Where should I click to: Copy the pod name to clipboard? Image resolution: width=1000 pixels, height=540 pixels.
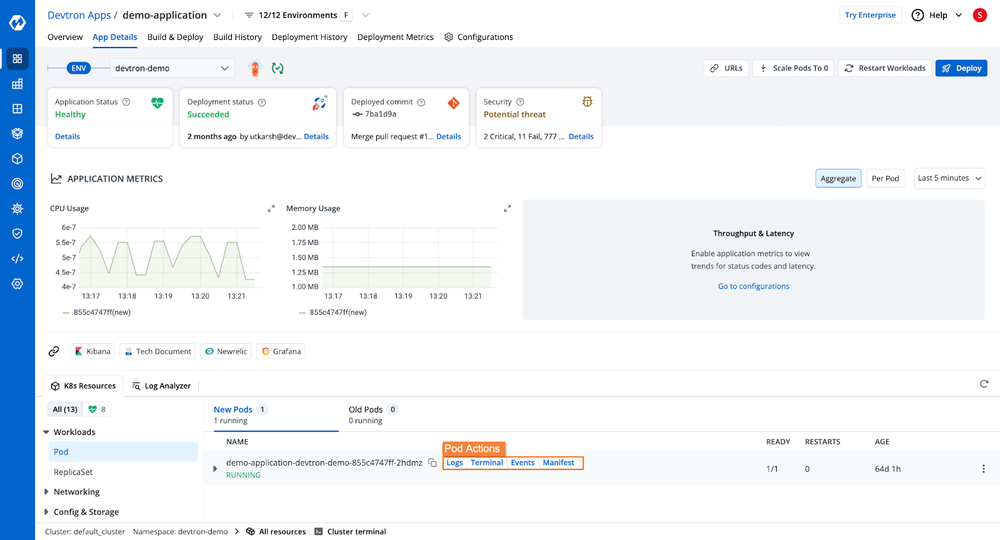432,463
